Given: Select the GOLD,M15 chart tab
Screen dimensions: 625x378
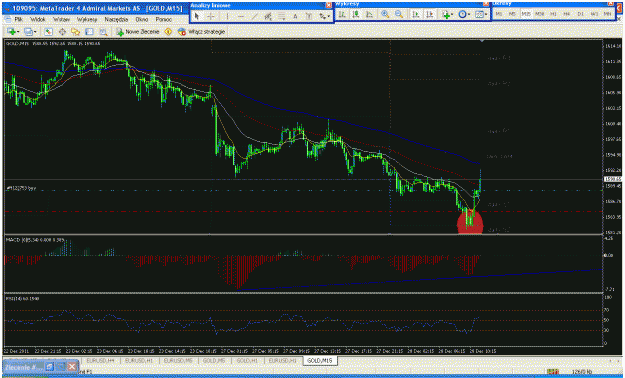Looking at the screenshot, I should tap(320, 360).
